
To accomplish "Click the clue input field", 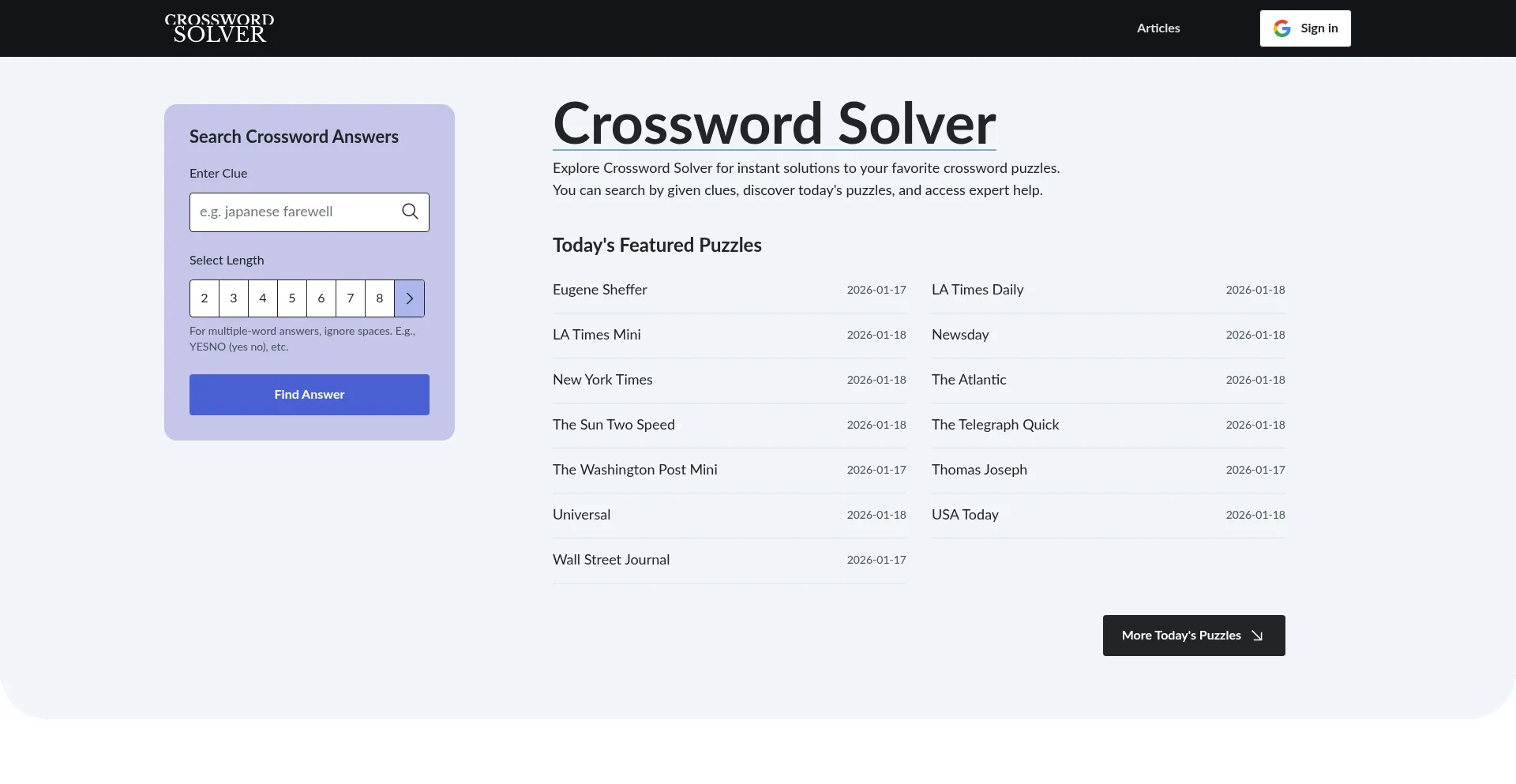I will pyautogui.click(x=300, y=212).
